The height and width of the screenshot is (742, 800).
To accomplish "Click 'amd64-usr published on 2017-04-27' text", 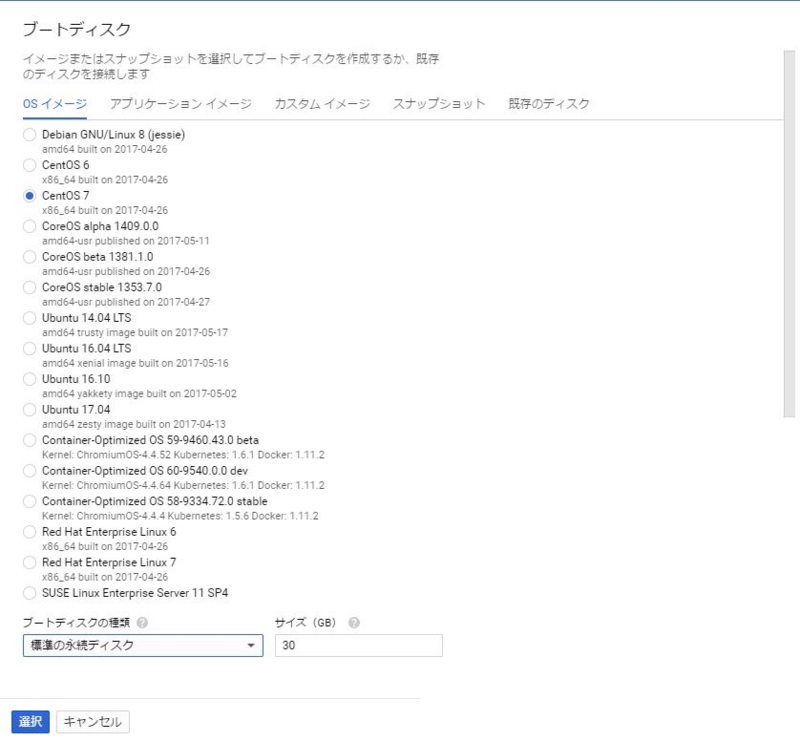I will [x=126, y=302].
